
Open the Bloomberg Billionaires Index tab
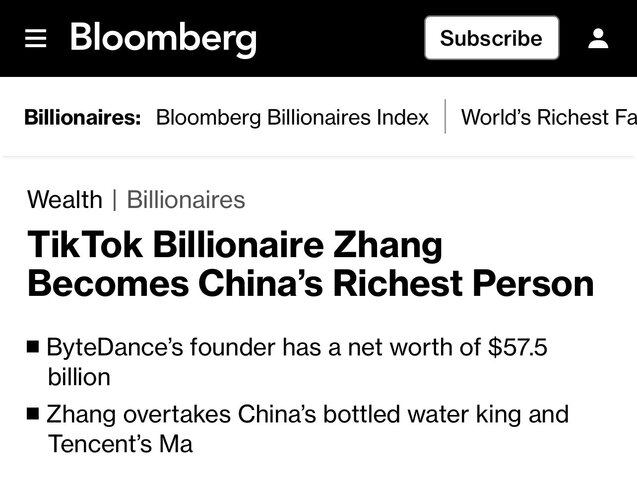292,117
